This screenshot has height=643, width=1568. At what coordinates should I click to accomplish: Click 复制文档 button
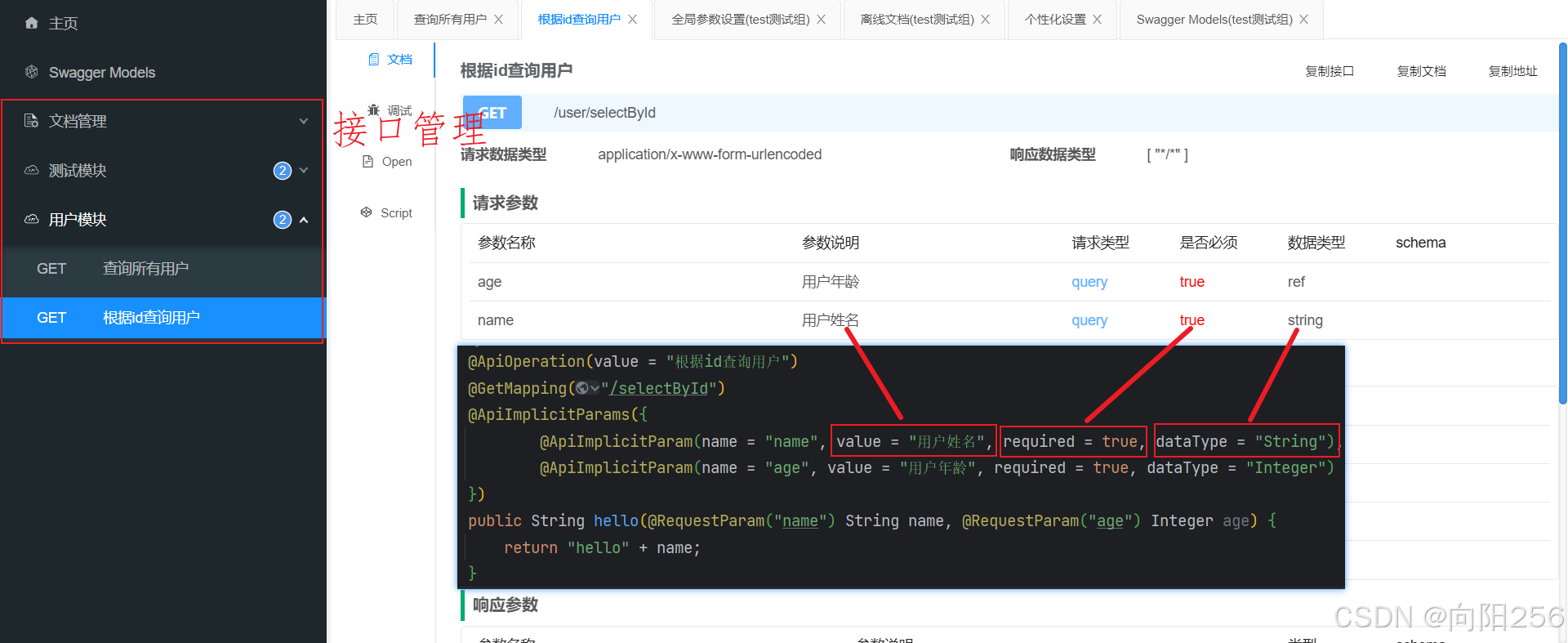(x=1421, y=71)
